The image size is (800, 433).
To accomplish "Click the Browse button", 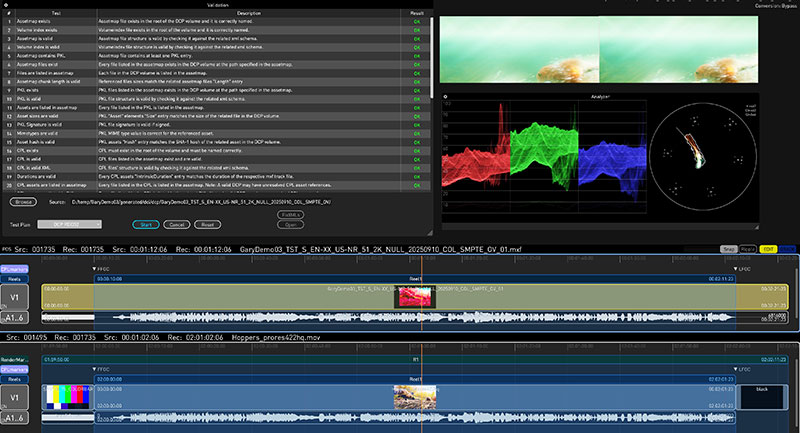I will coord(22,201).
